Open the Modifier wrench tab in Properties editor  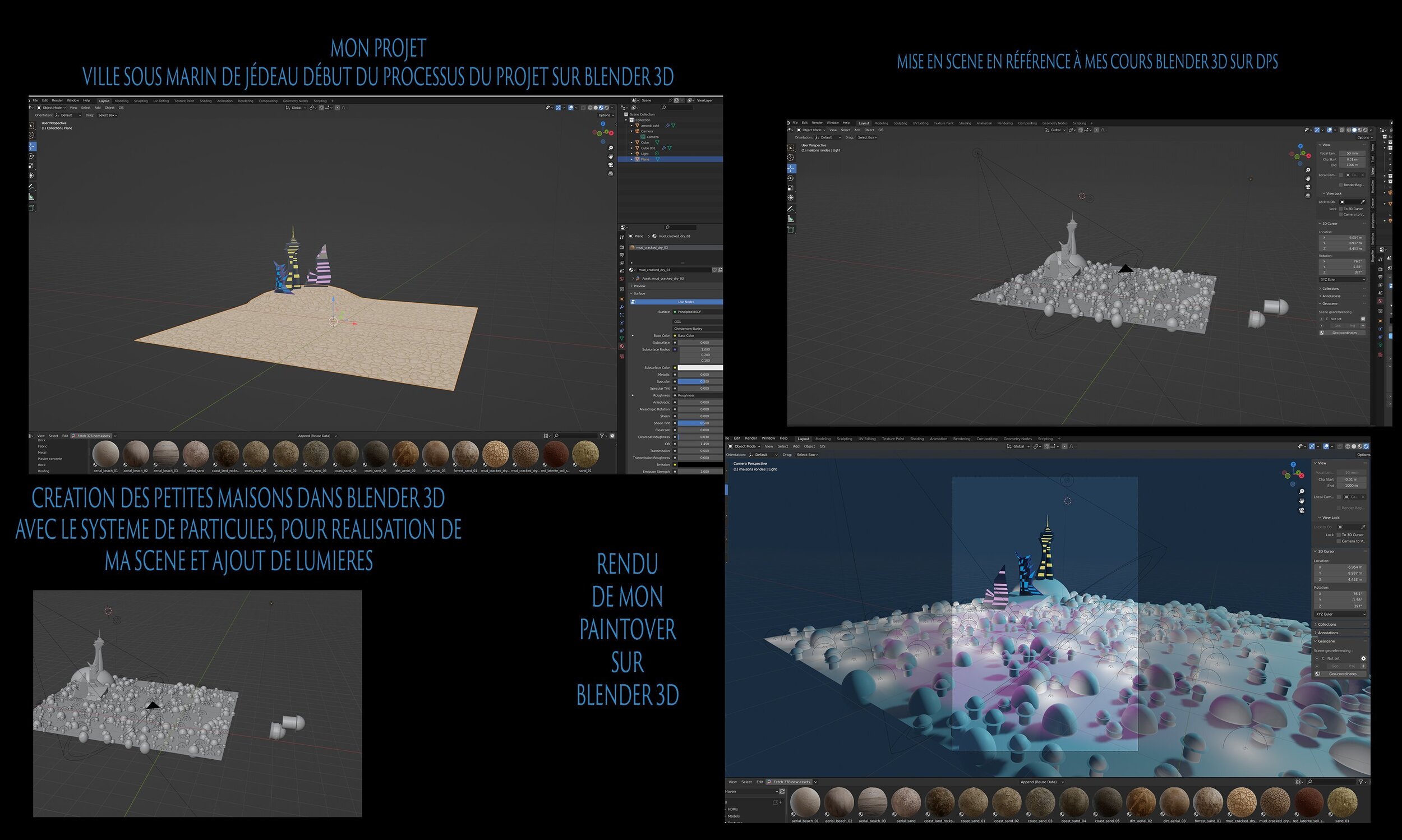point(621,307)
